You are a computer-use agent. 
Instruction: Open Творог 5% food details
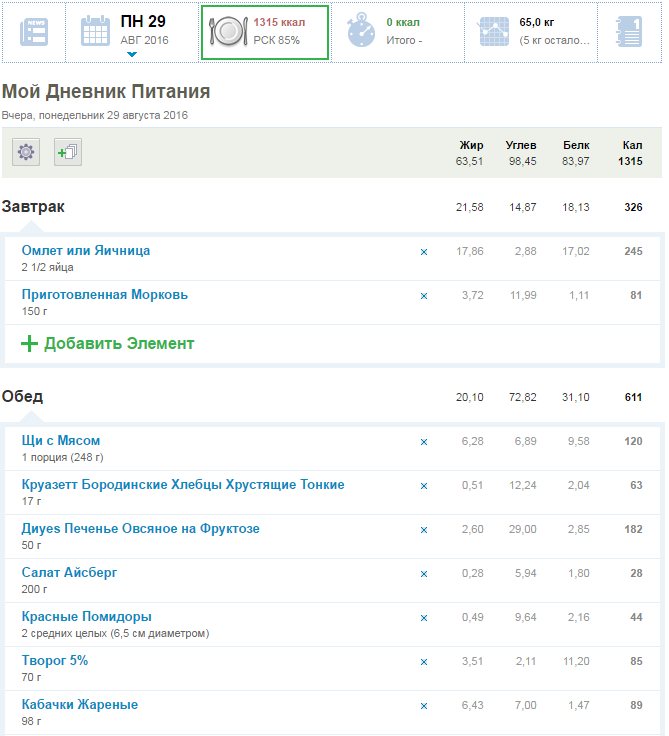click(55, 661)
